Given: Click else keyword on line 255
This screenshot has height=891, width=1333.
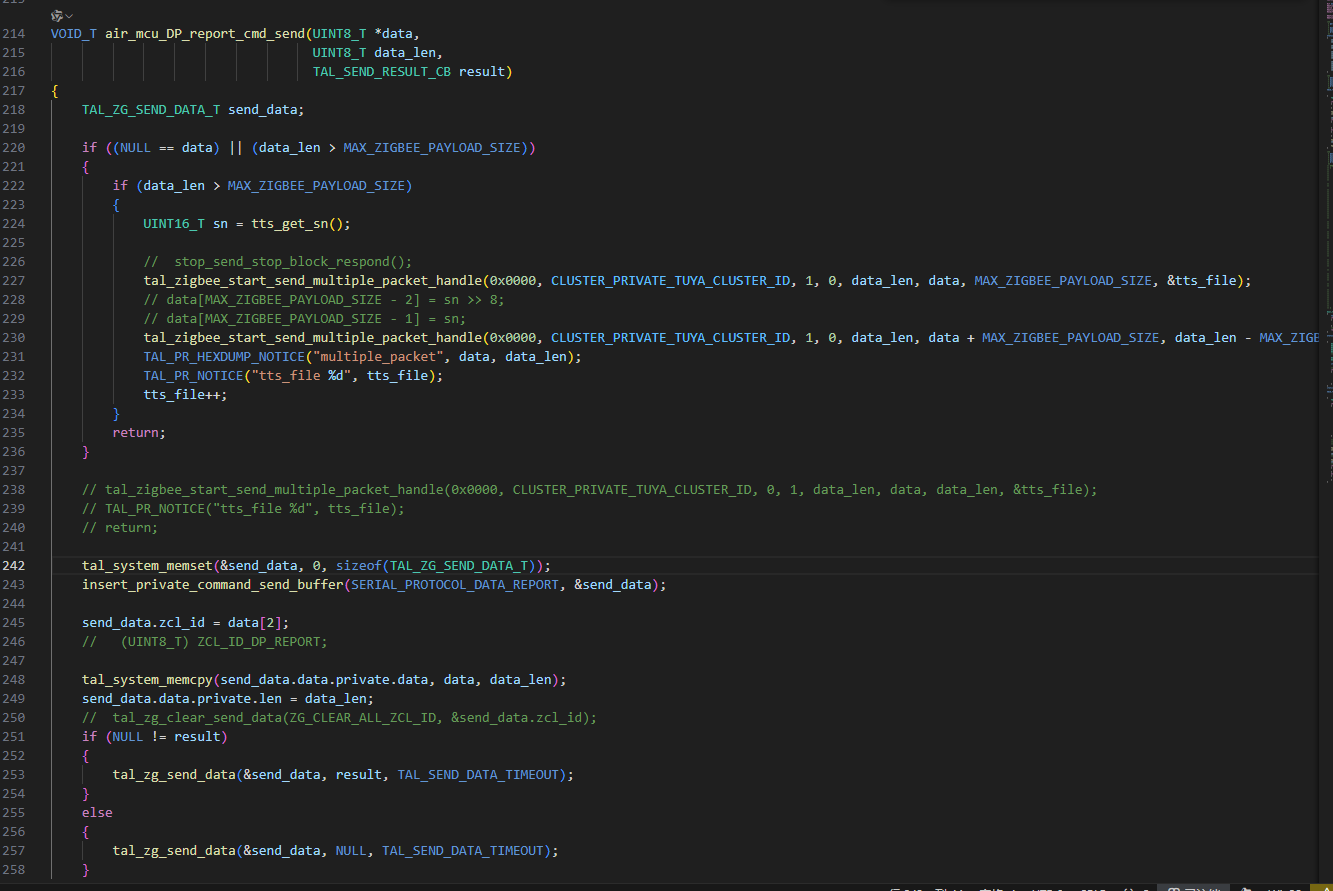Looking at the screenshot, I should click(x=97, y=813).
